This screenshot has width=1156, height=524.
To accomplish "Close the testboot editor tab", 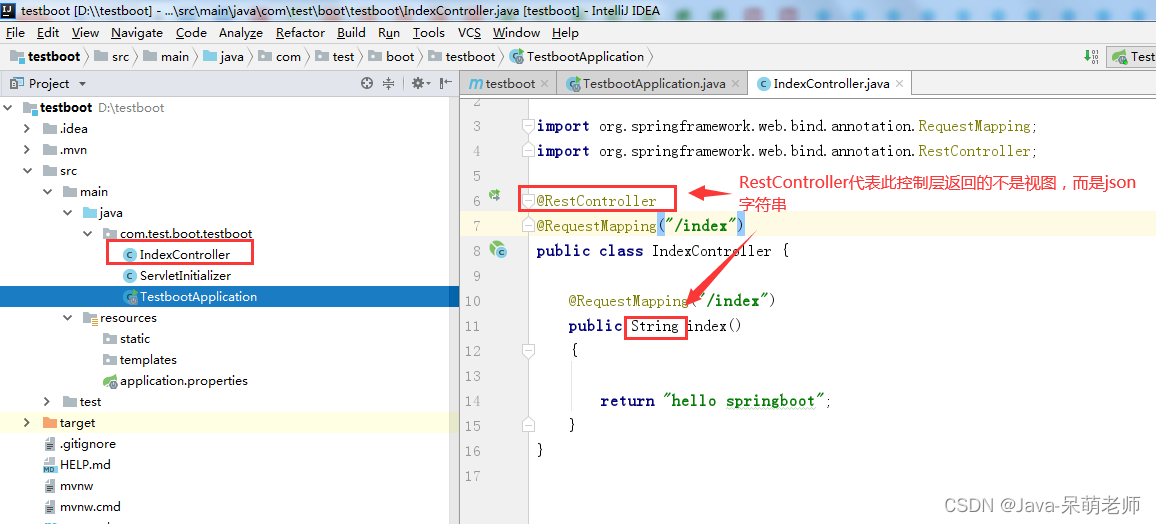I will point(544,84).
